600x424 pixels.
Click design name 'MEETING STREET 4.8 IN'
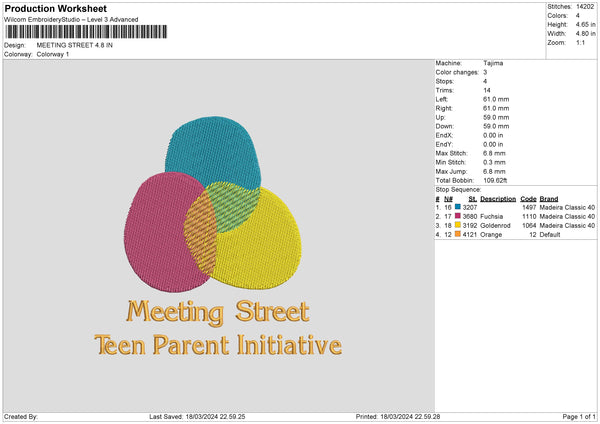point(75,45)
